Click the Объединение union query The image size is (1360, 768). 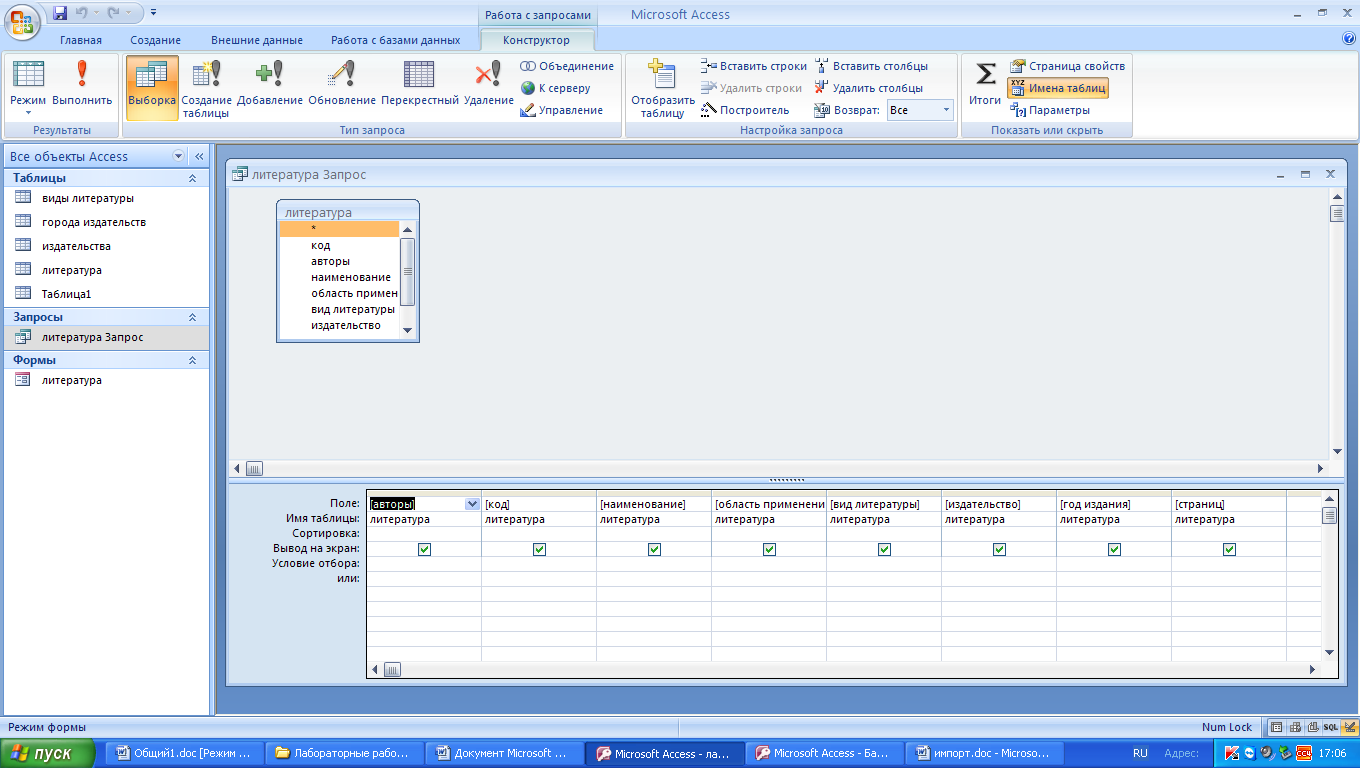(x=567, y=66)
